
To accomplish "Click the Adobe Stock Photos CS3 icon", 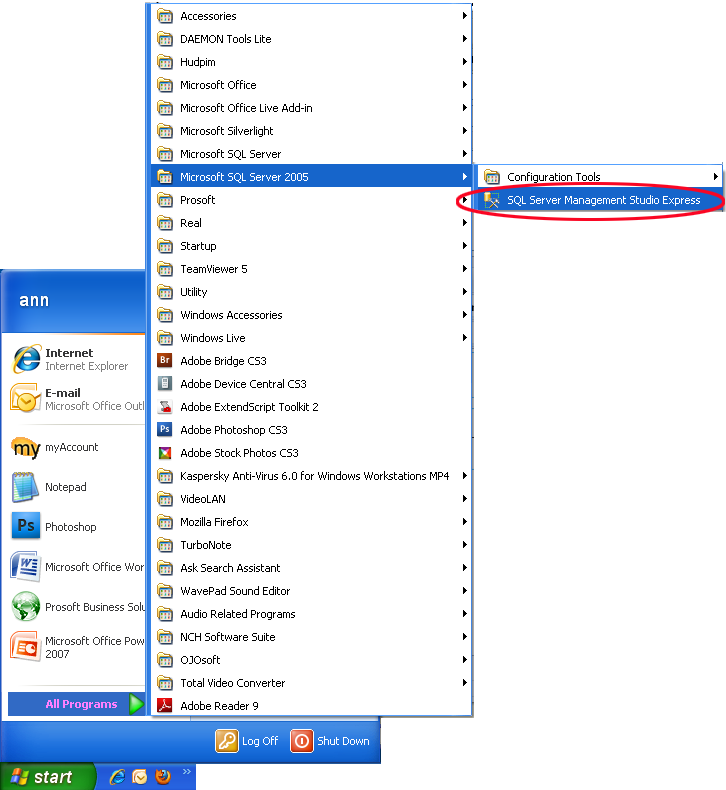I will 165,453.
